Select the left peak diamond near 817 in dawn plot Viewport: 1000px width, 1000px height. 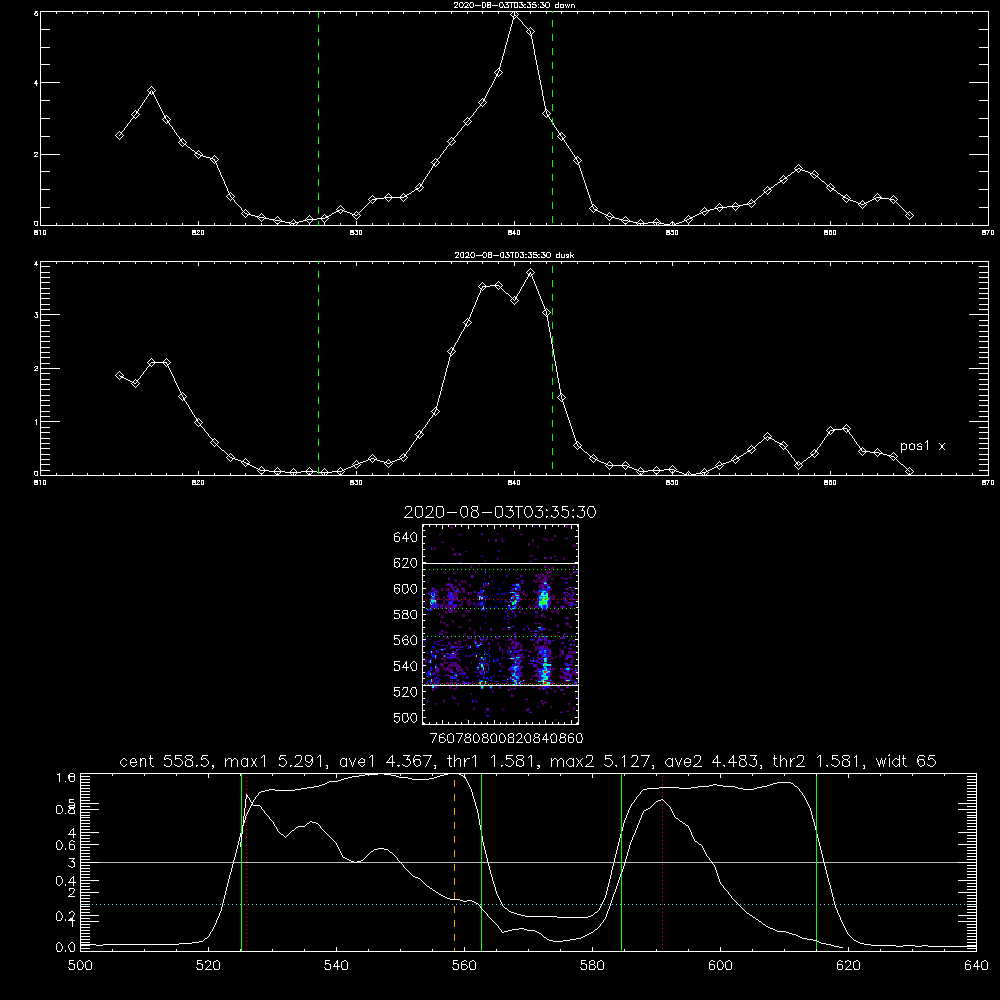[x=151, y=91]
